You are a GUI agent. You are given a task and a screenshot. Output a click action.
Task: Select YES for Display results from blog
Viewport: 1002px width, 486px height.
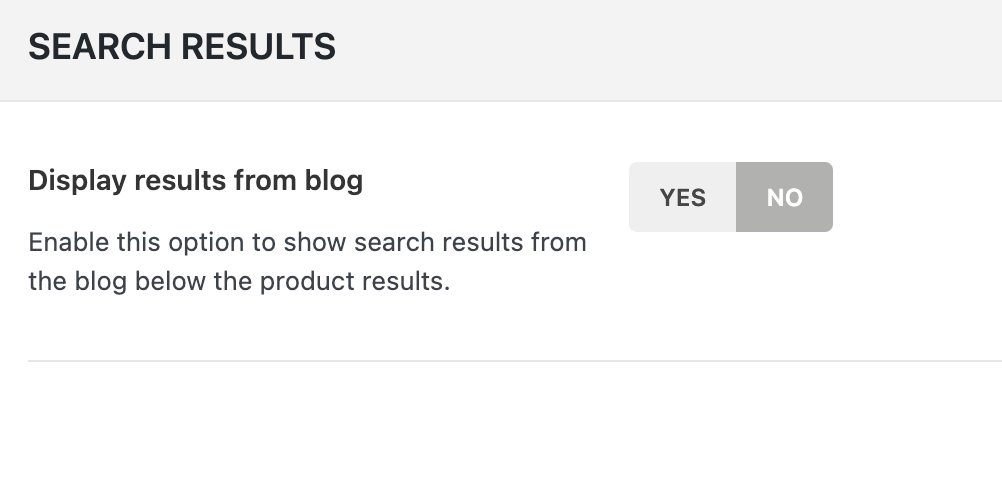pos(682,197)
